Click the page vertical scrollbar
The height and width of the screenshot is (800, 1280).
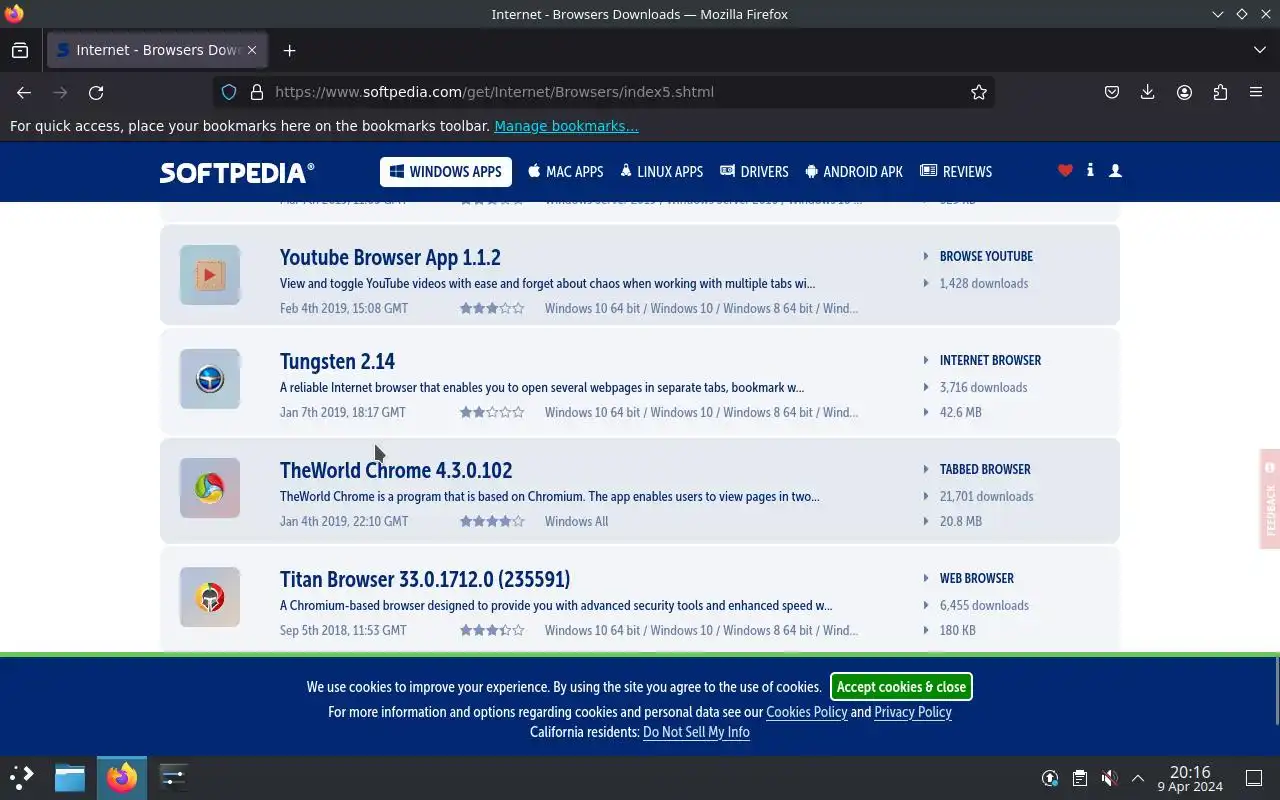pyautogui.click(x=1276, y=690)
